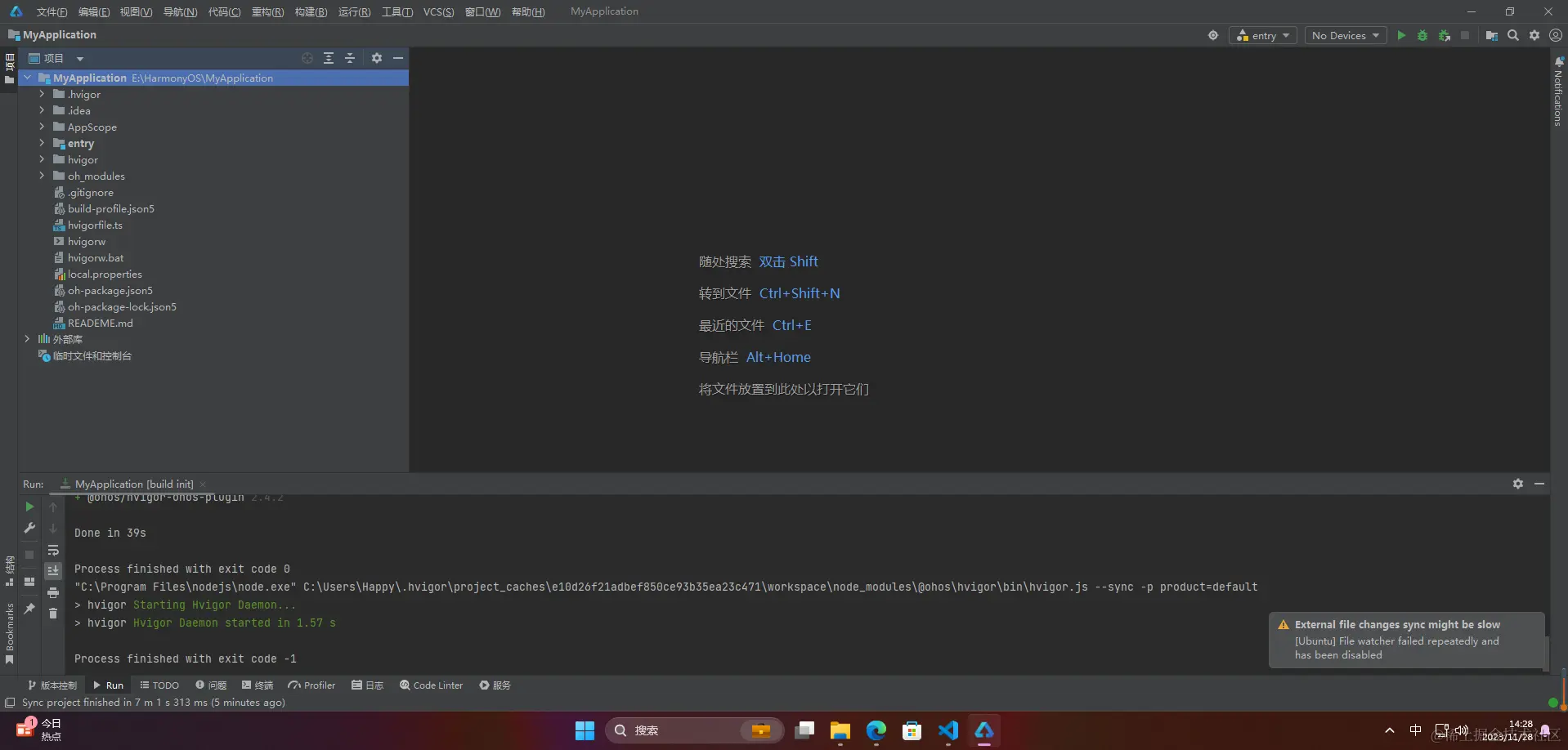This screenshot has width=1568, height=750.
Task: Toggle the Bookmarks tool window
Action: click(9, 633)
